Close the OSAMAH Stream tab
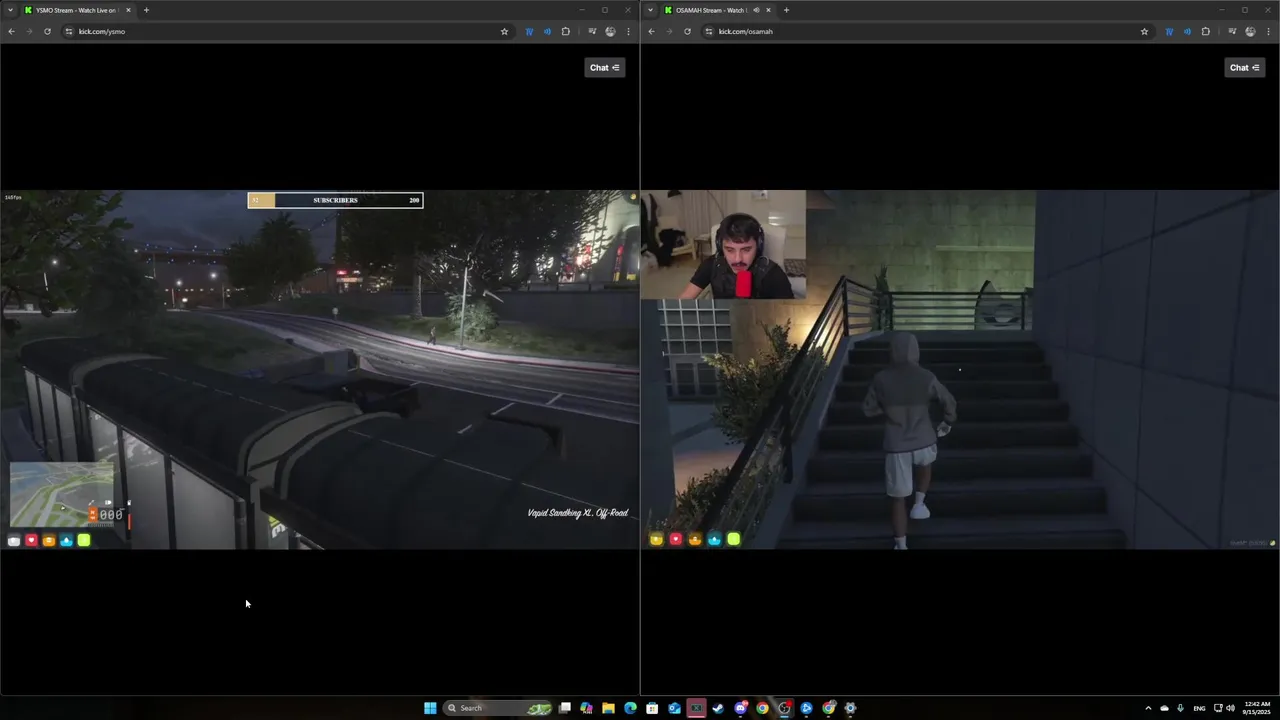Image resolution: width=1280 pixels, height=720 pixels. pos(768,10)
